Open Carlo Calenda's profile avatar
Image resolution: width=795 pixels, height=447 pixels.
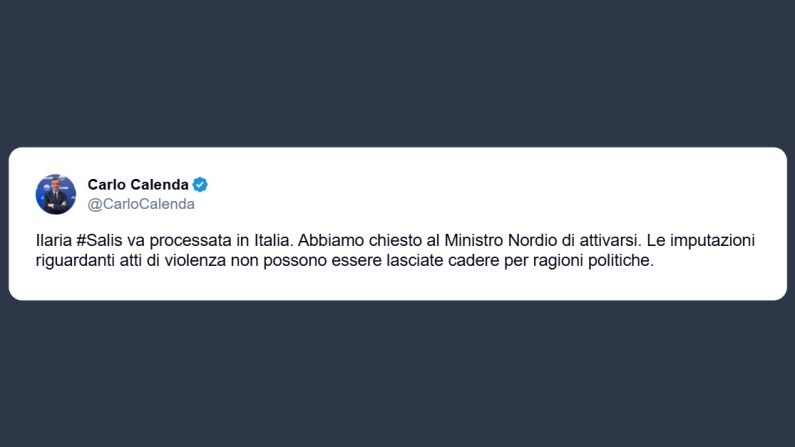point(56,194)
